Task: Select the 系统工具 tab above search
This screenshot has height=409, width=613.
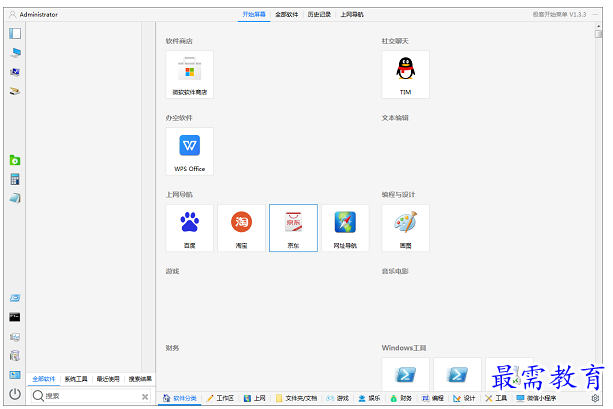Action: [76, 379]
